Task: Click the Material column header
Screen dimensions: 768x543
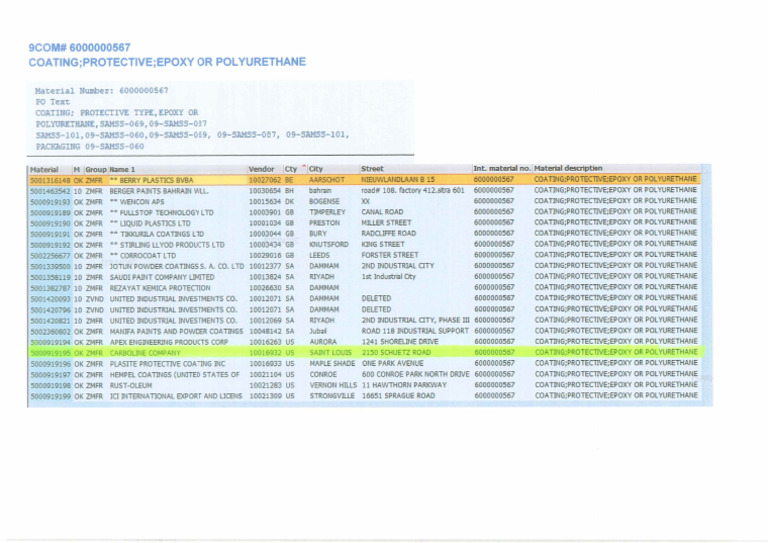Action: (x=44, y=169)
